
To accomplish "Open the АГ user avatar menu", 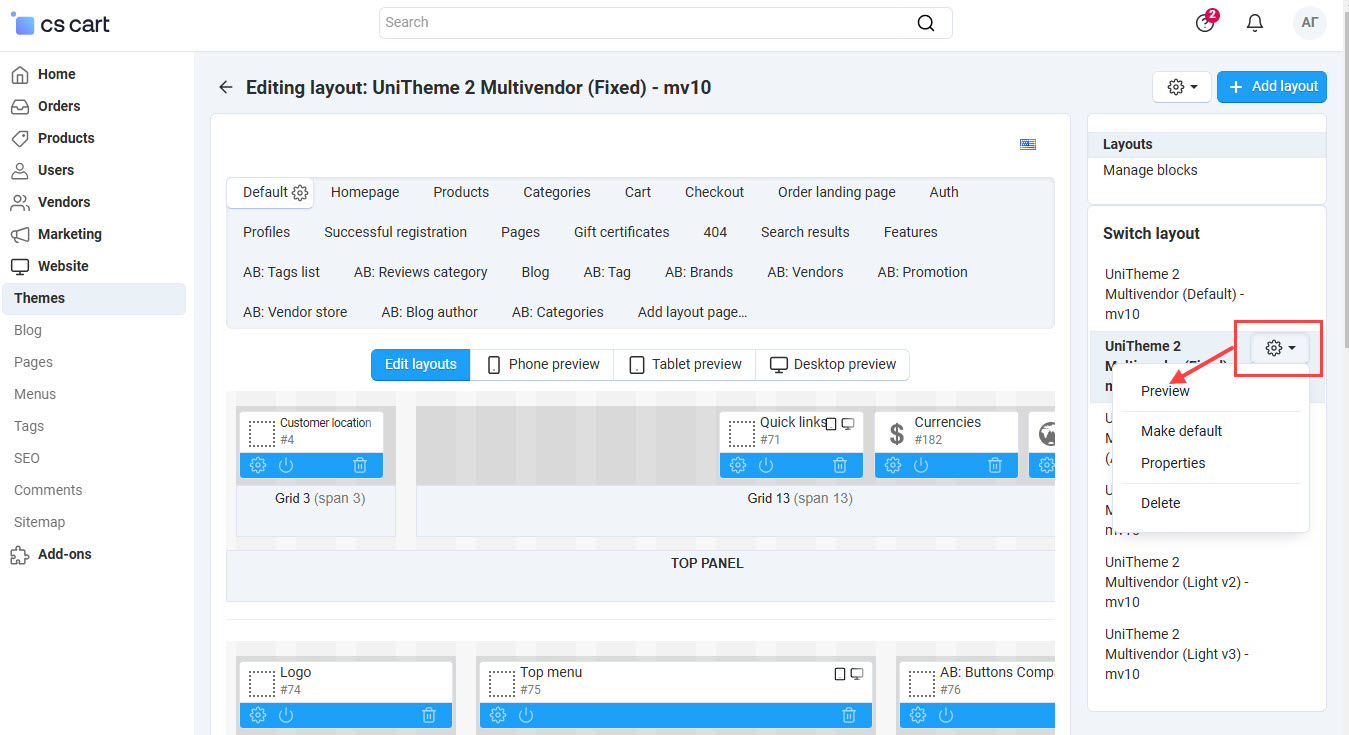I will point(1309,23).
